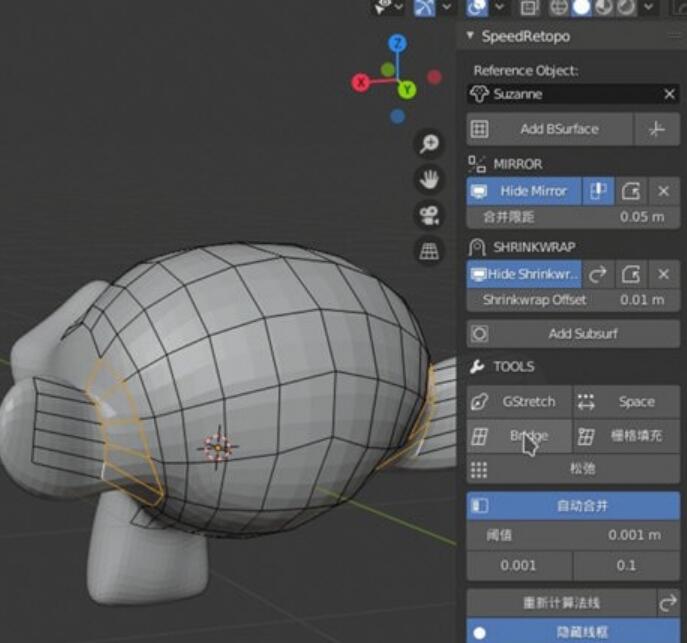This screenshot has width=687, height=643.
Task: Select the 0.001 threshold preset
Action: [x=519, y=565]
